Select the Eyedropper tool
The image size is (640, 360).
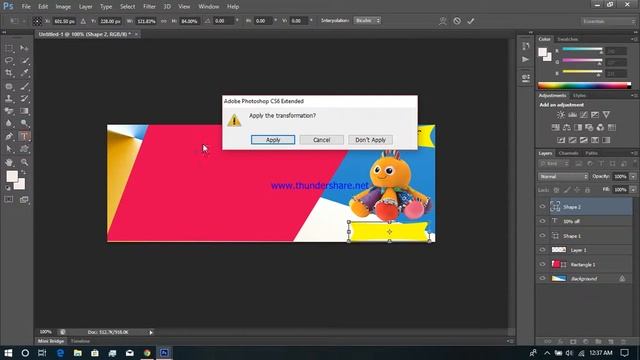24,73
